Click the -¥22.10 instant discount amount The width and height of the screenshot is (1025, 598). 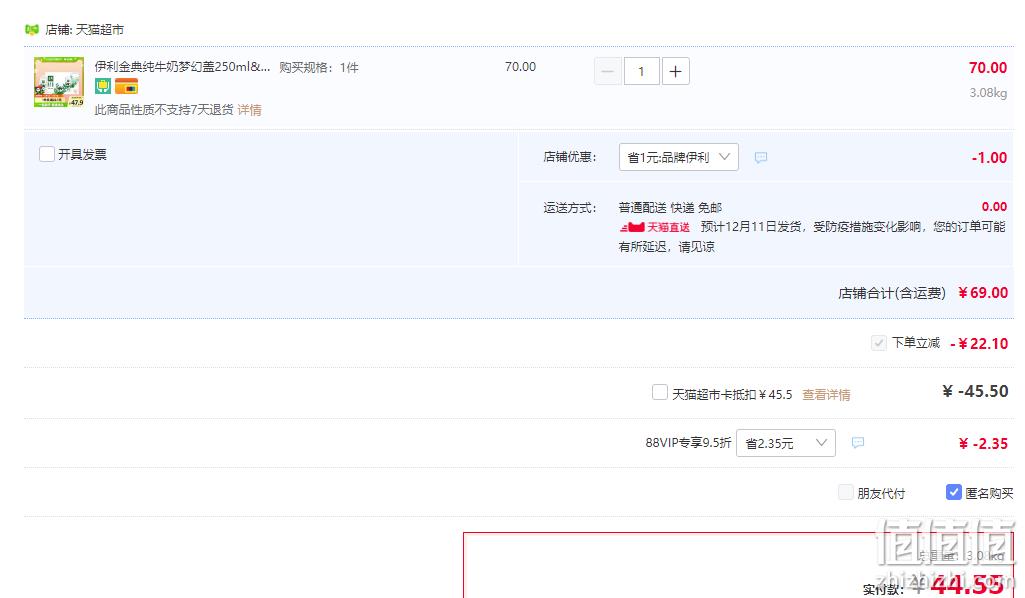tap(979, 343)
